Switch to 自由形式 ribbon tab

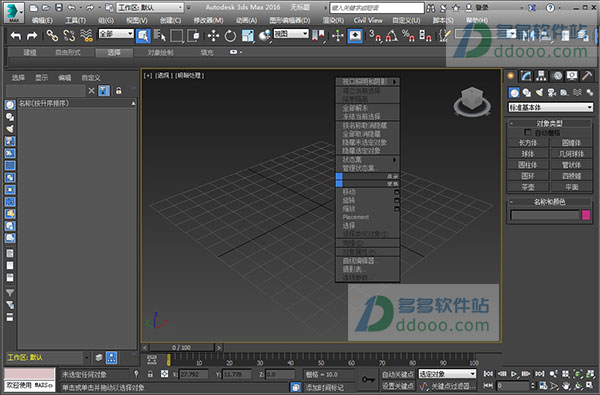click(x=68, y=52)
